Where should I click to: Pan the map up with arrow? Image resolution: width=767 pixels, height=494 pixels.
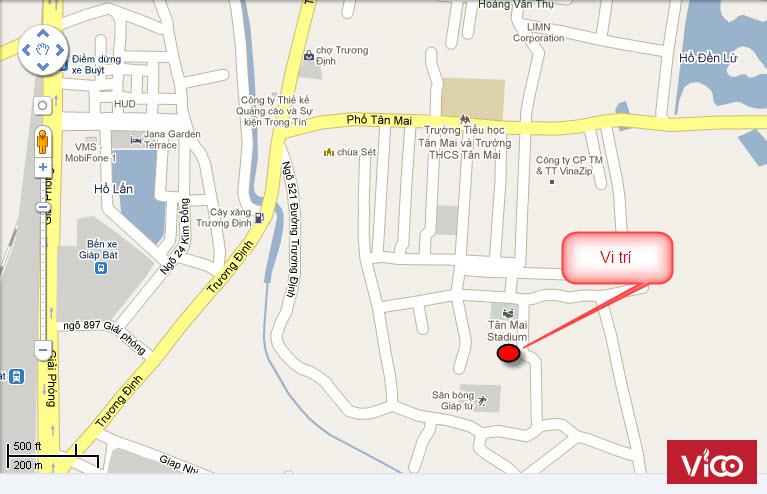click(x=43, y=33)
